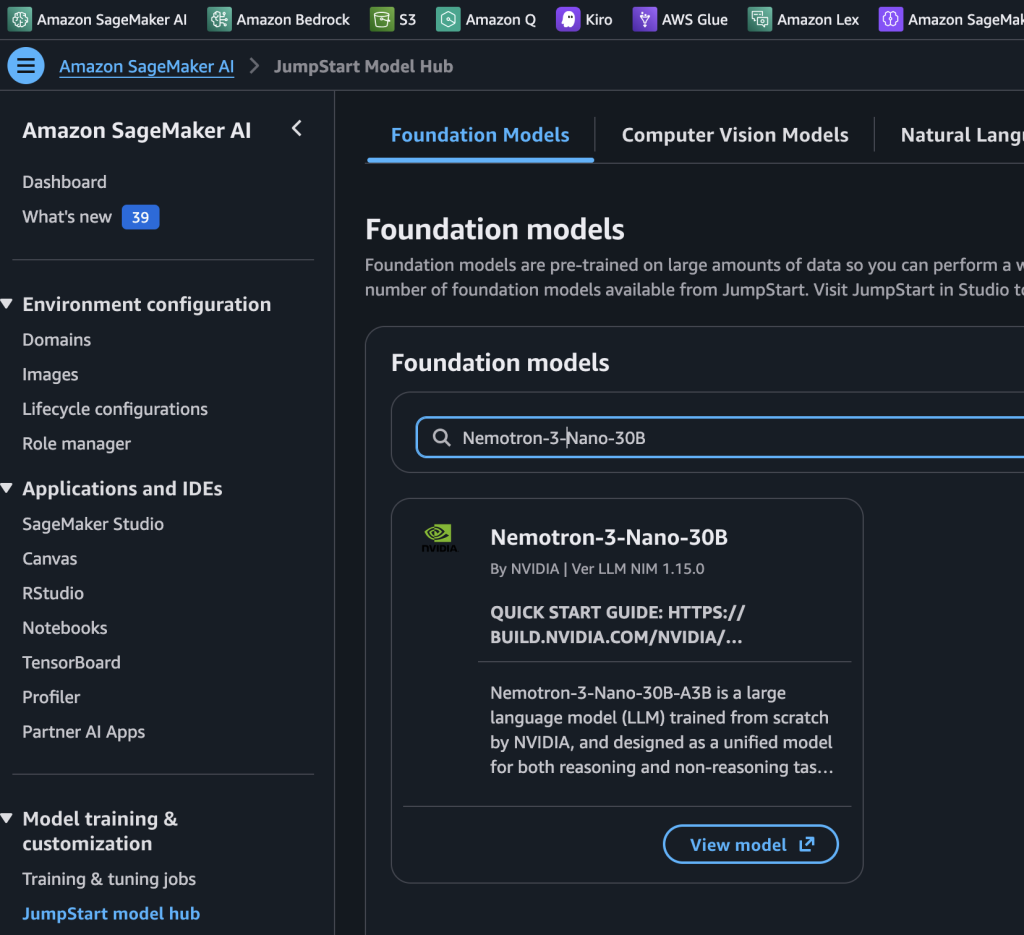Click the NVIDIA logo on the model card
The image size is (1024, 935).
(x=439, y=536)
